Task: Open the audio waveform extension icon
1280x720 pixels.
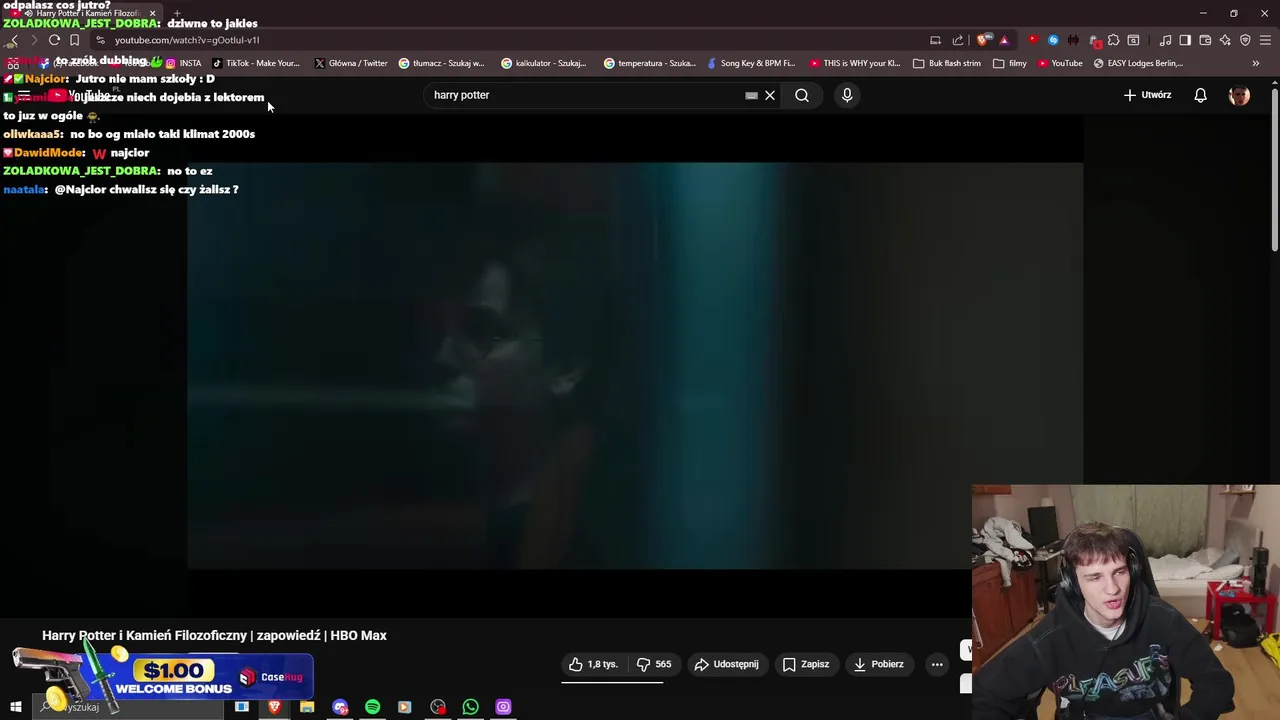Action: (1073, 40)
